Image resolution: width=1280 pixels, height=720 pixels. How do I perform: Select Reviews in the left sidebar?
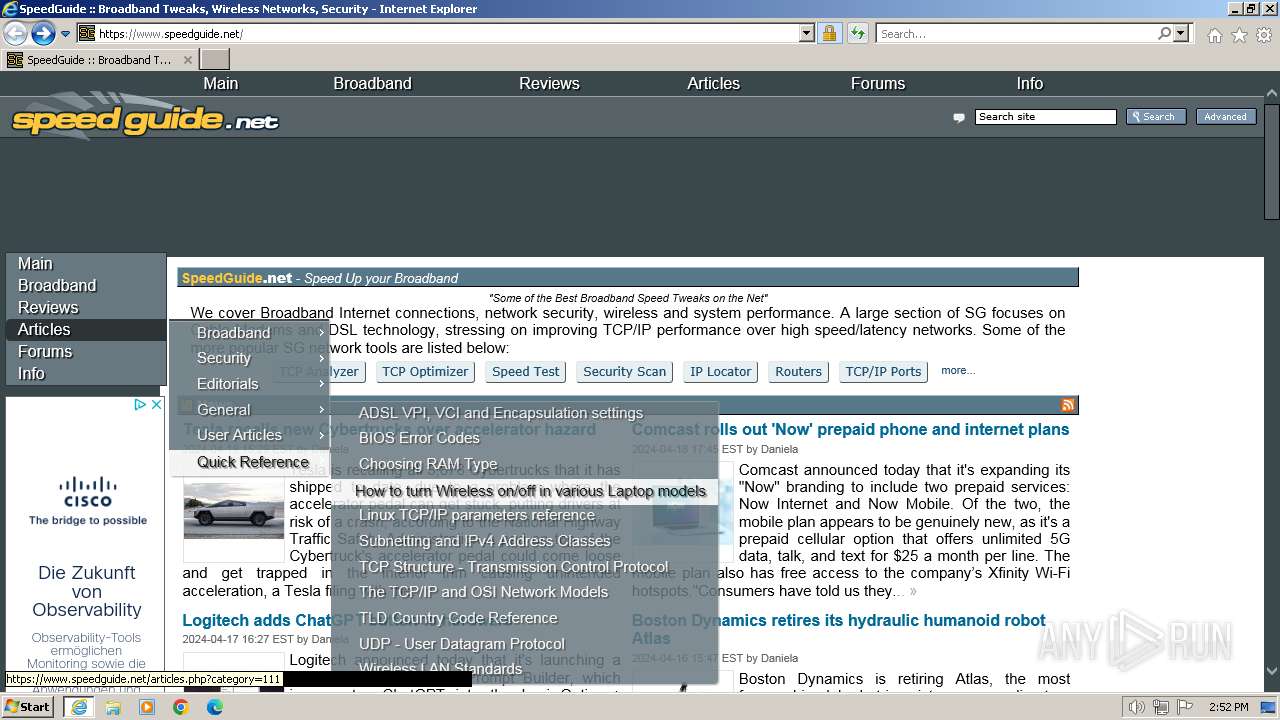coord(85,307)
